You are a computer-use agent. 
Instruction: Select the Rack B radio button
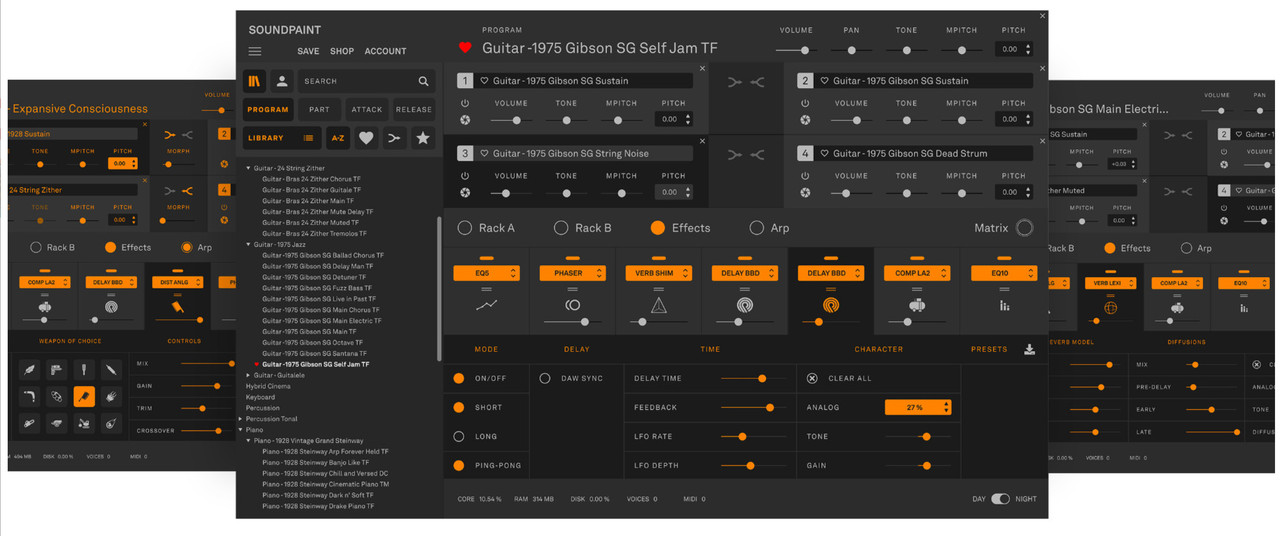561,228
